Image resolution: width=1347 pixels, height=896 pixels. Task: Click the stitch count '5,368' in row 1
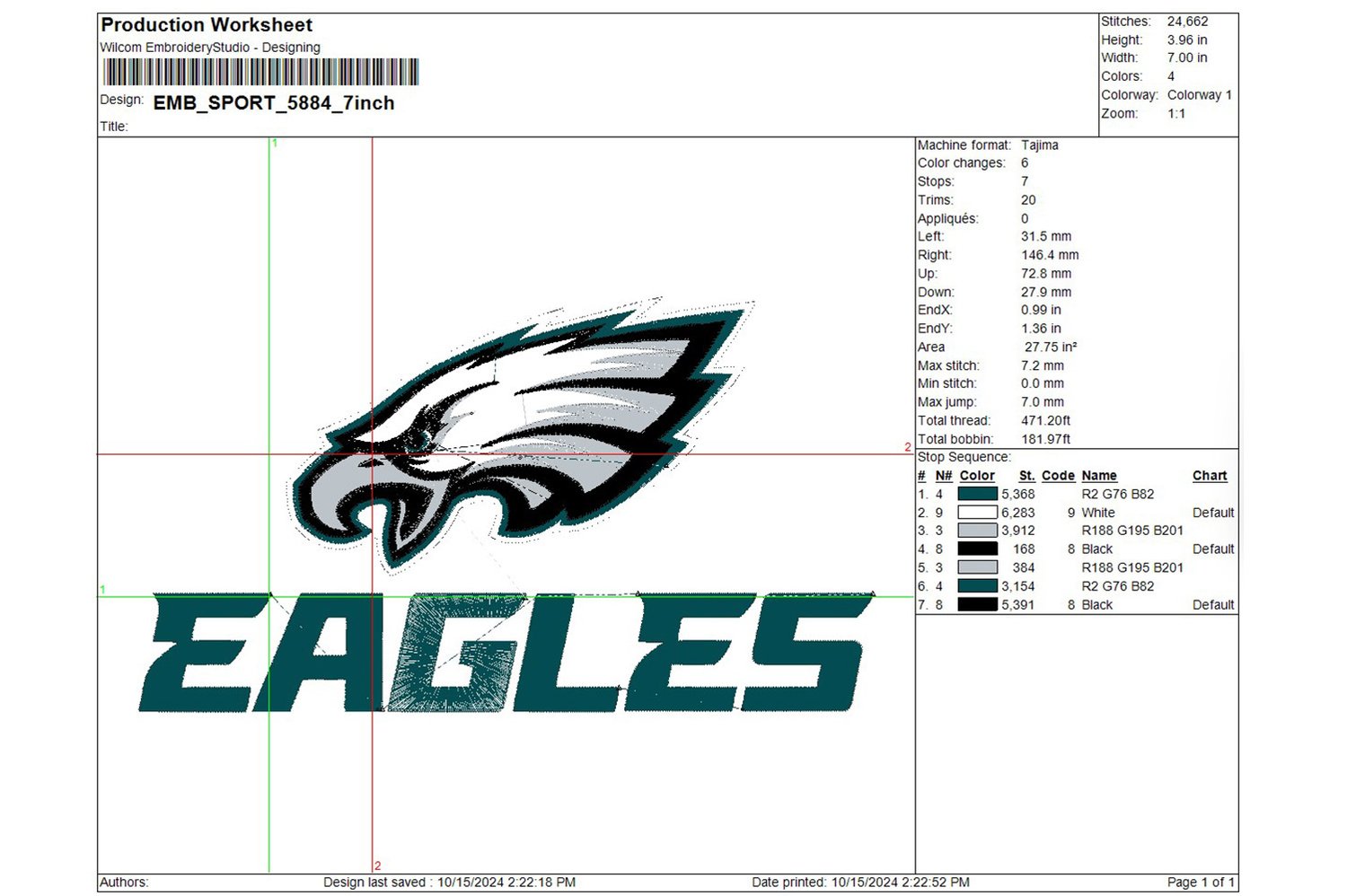(1018, 495)
